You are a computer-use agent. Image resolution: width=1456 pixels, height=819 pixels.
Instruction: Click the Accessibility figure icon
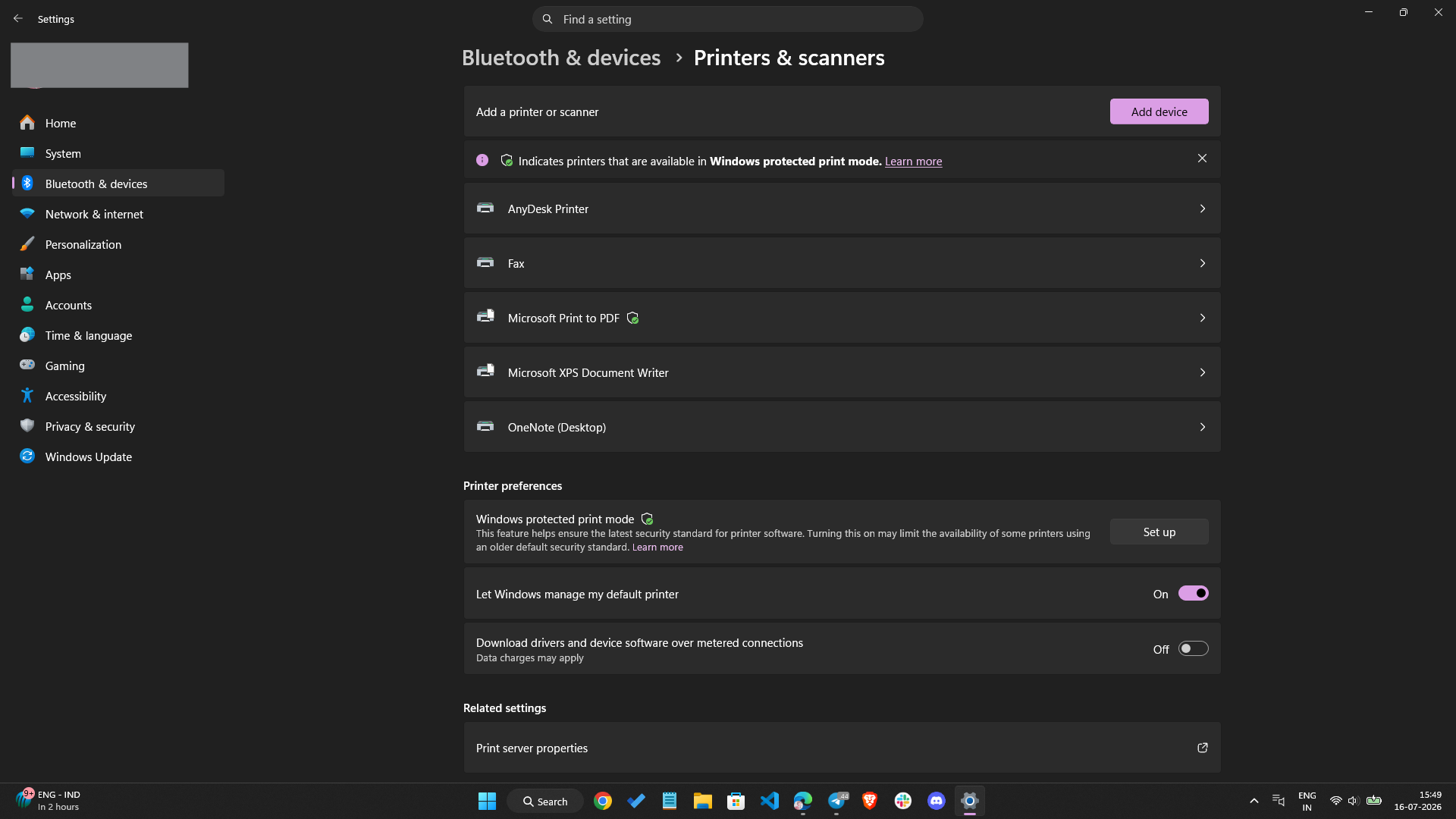[27, 396]
